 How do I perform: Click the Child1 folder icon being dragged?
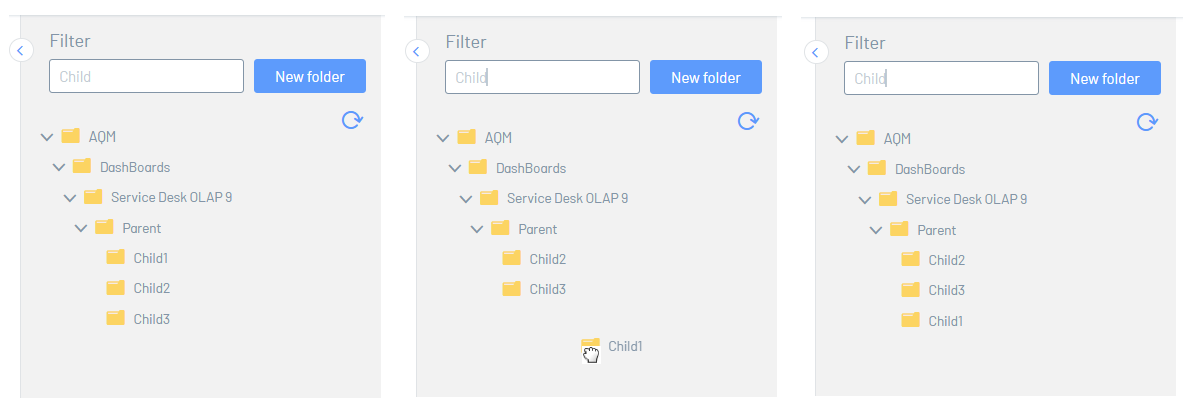pos(590,346)
